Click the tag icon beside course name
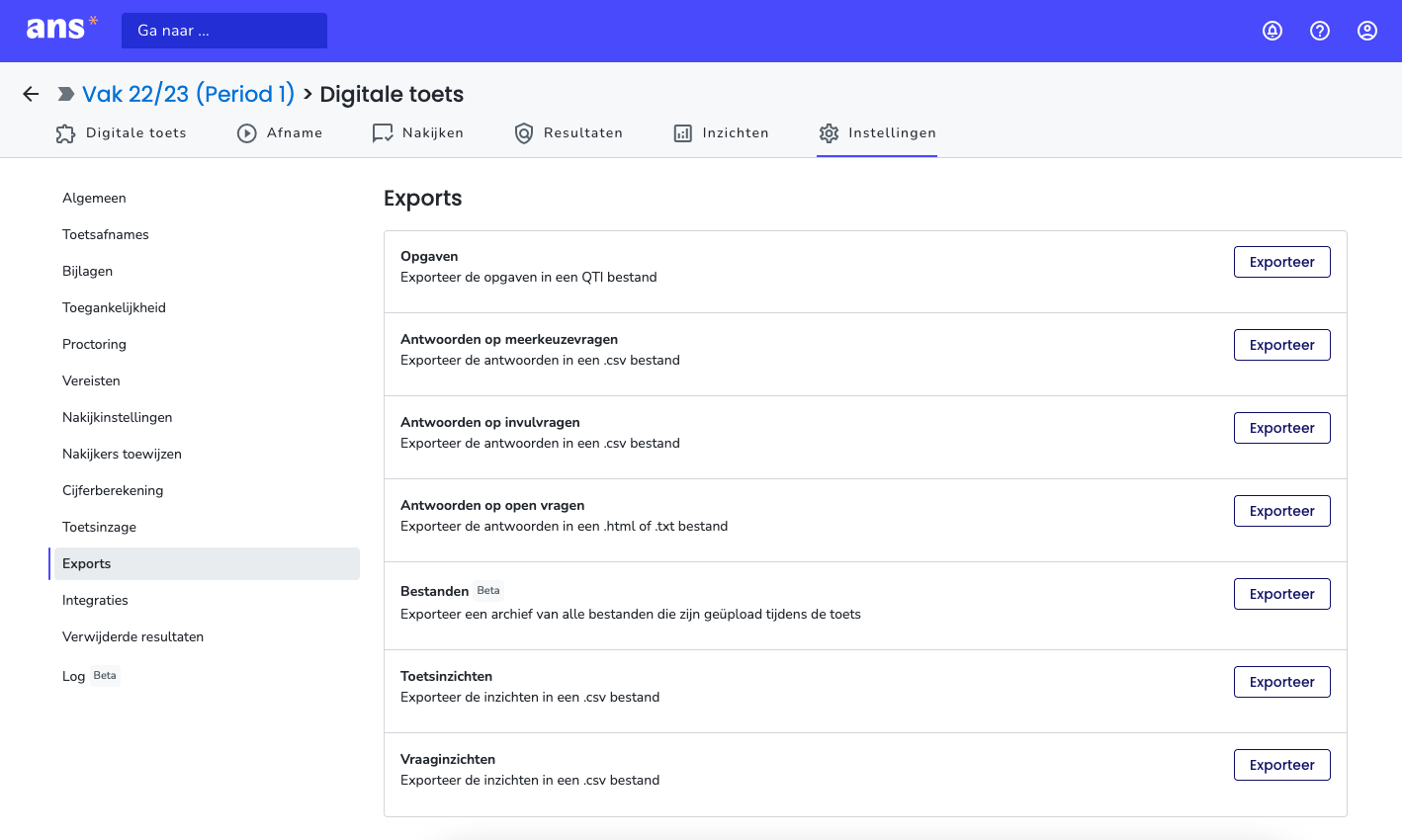 [x=66, y=94]
